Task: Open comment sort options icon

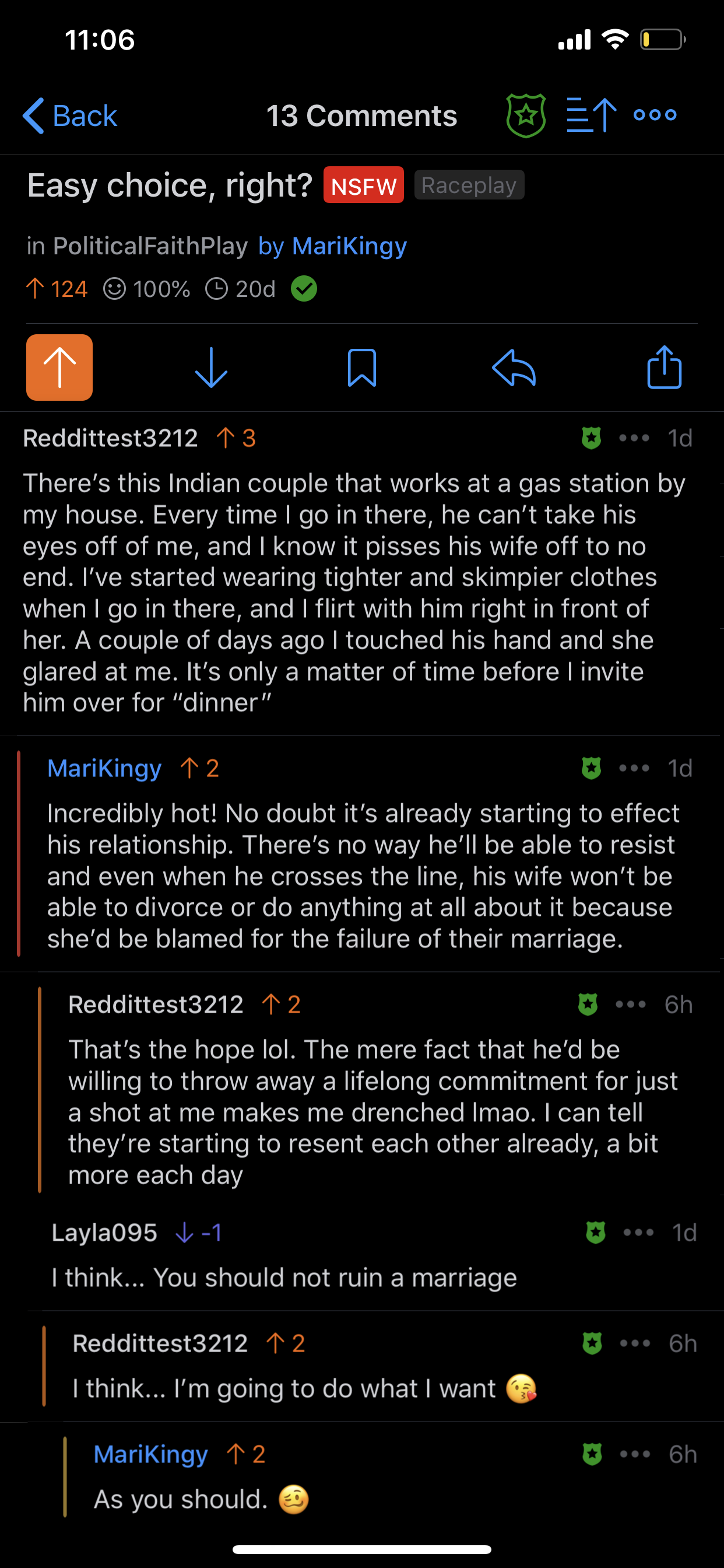Action: [591, 115]
